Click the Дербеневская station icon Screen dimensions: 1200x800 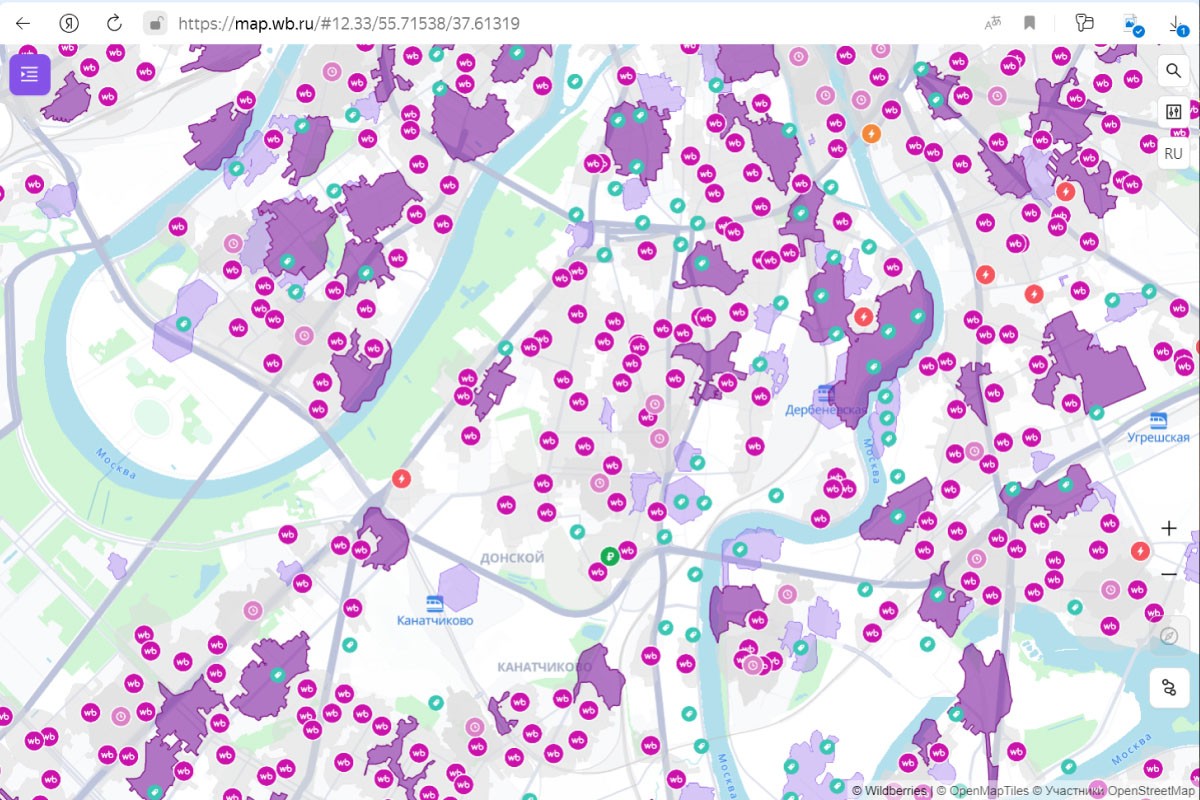[x=825, y=393]
